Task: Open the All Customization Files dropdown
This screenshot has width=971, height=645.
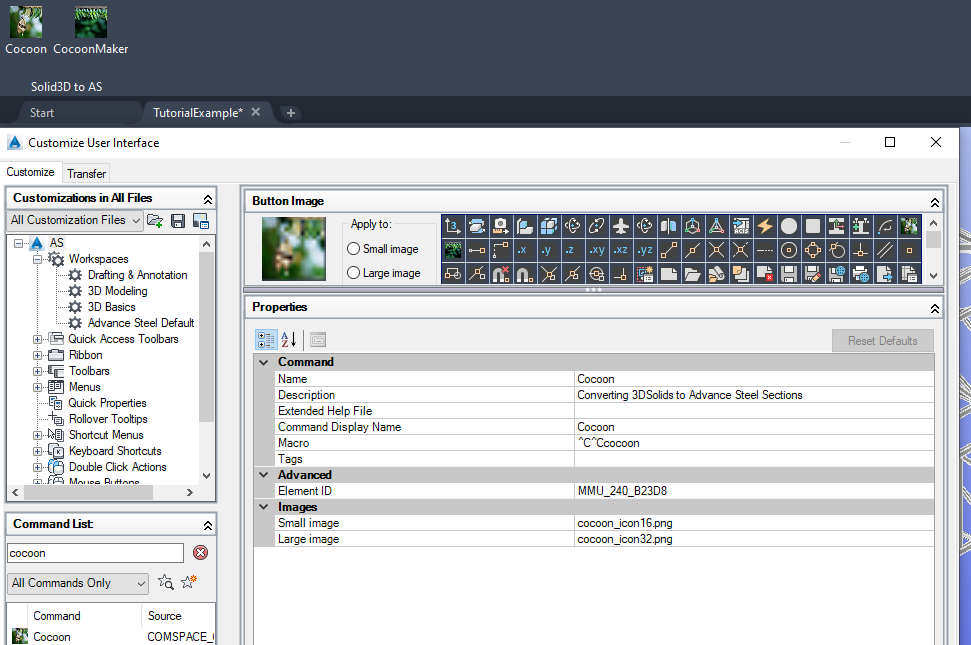Action: coord(75,220)
